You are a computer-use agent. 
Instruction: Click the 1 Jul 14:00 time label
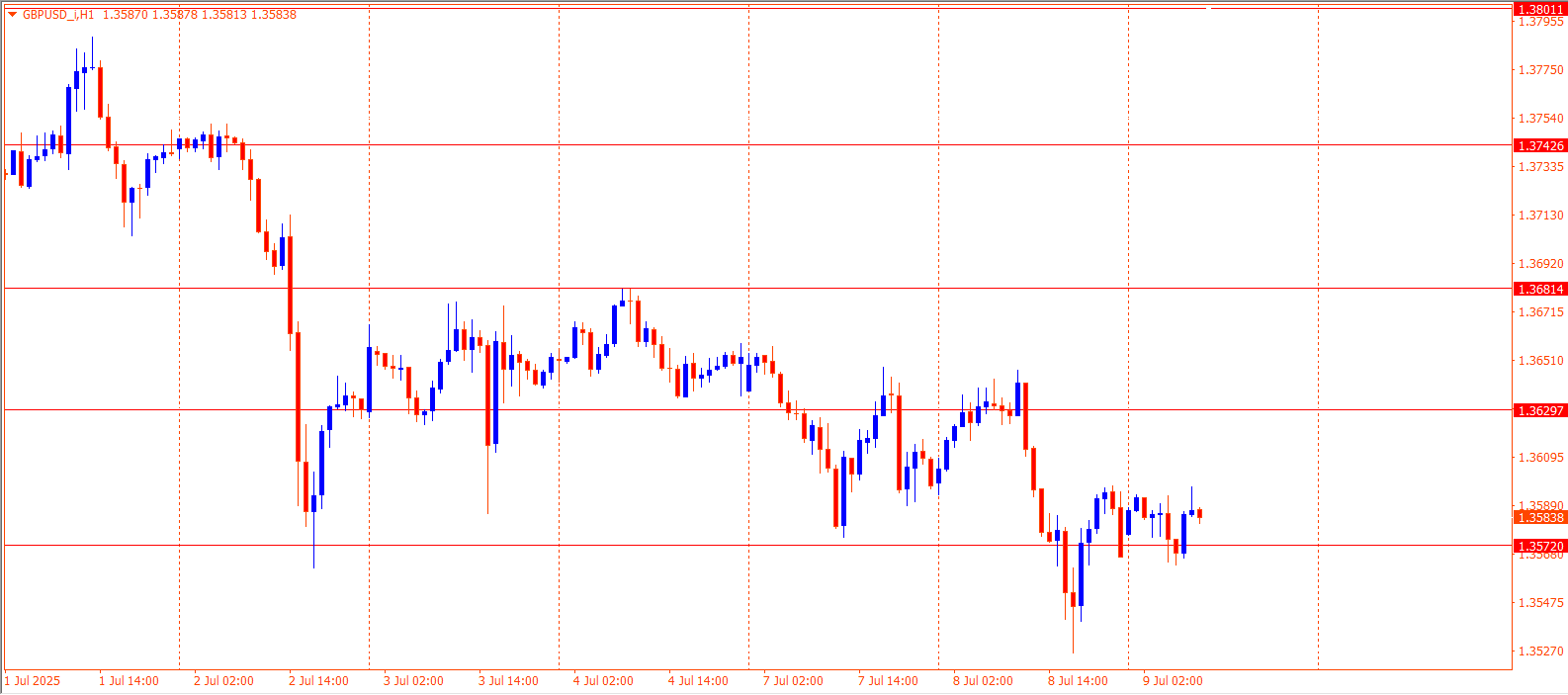129,681
